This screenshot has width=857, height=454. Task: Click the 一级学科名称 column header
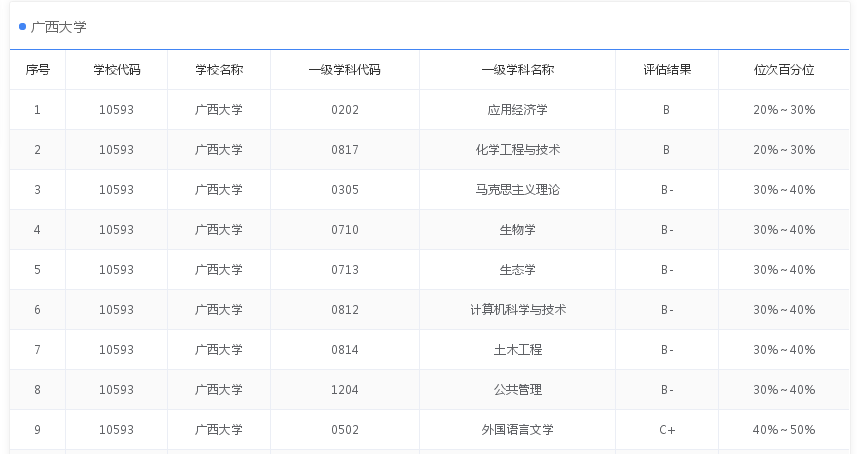point(517,70)
